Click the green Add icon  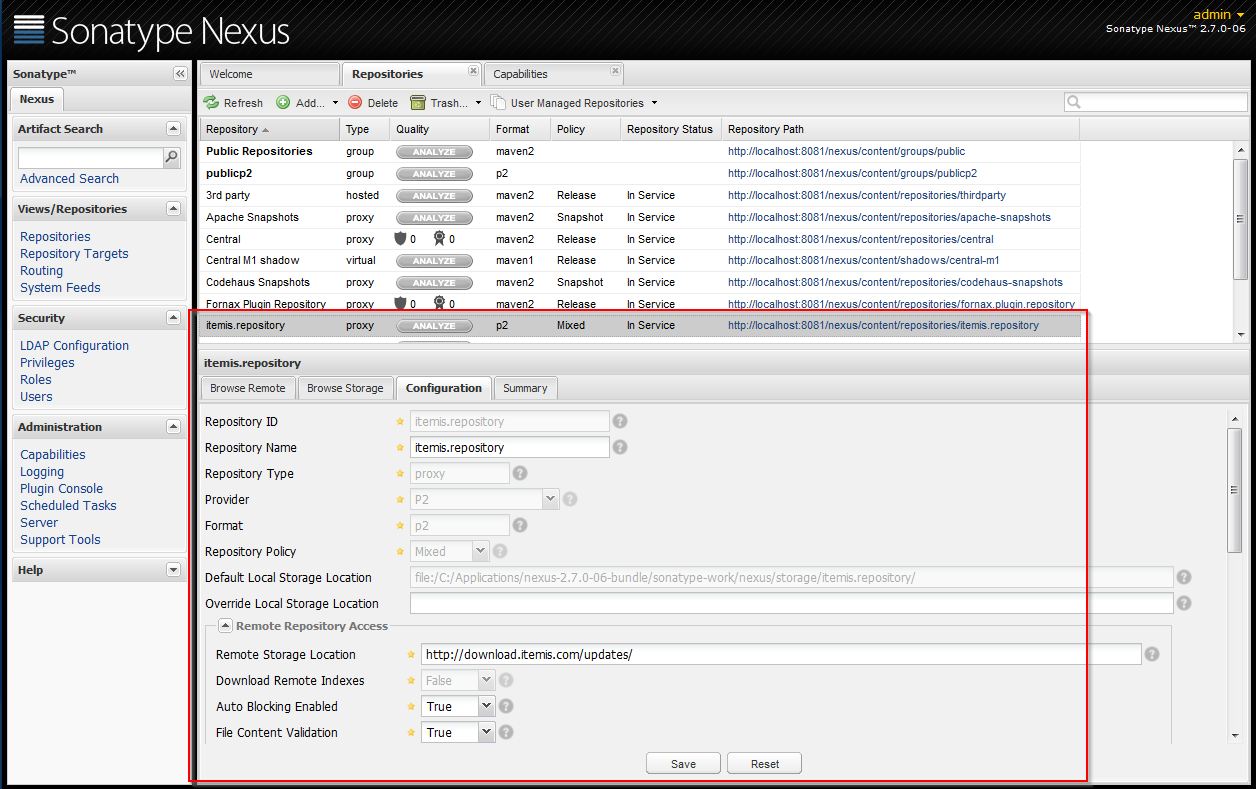coord(283,102)
